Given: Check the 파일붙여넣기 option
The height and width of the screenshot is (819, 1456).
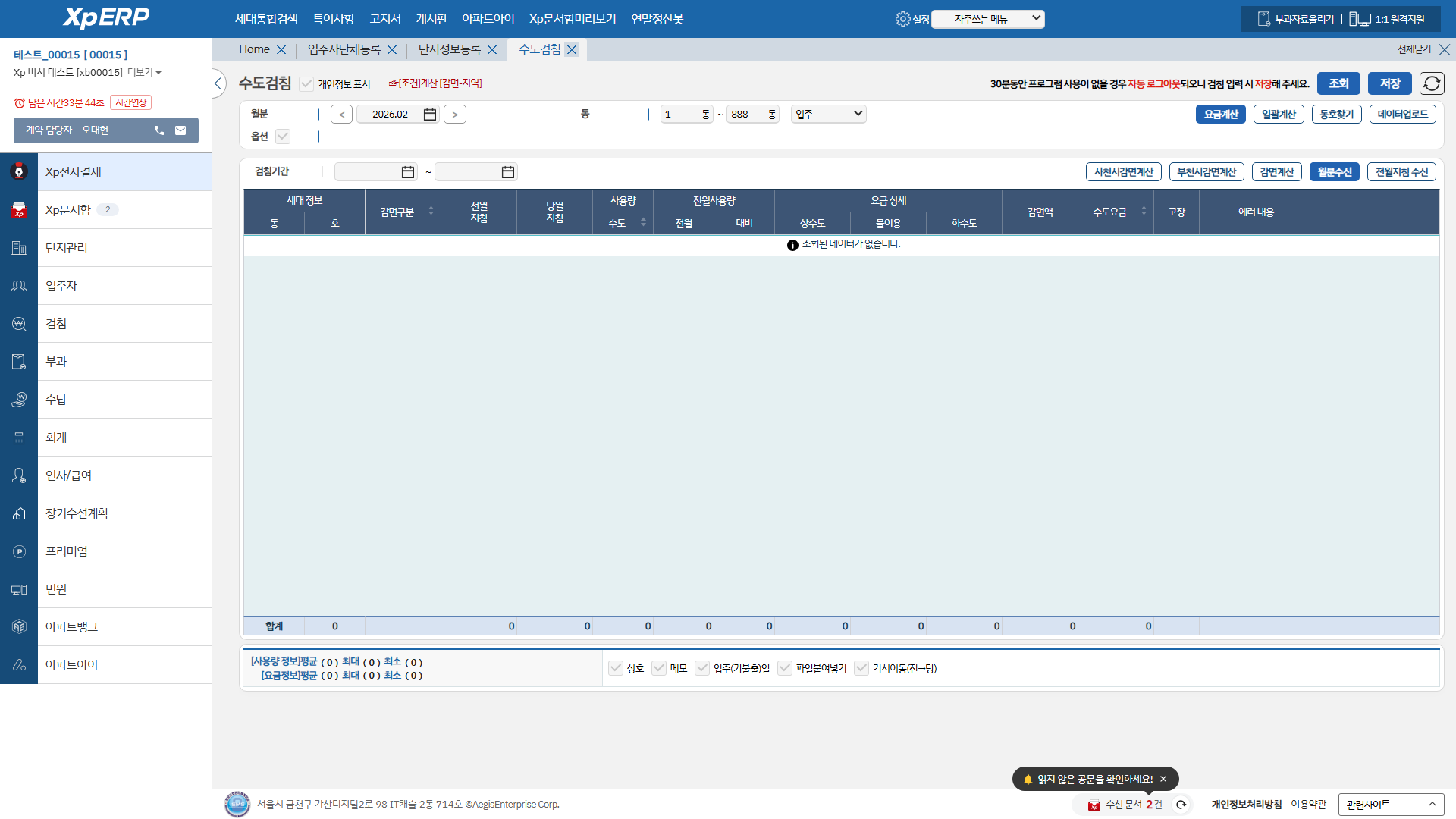Looking at the screenshot, I should tap(785, 668).
